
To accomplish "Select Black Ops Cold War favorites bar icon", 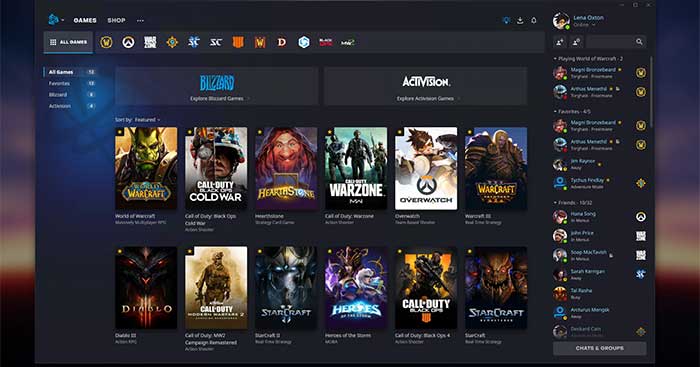I will [x=325, y=42].
